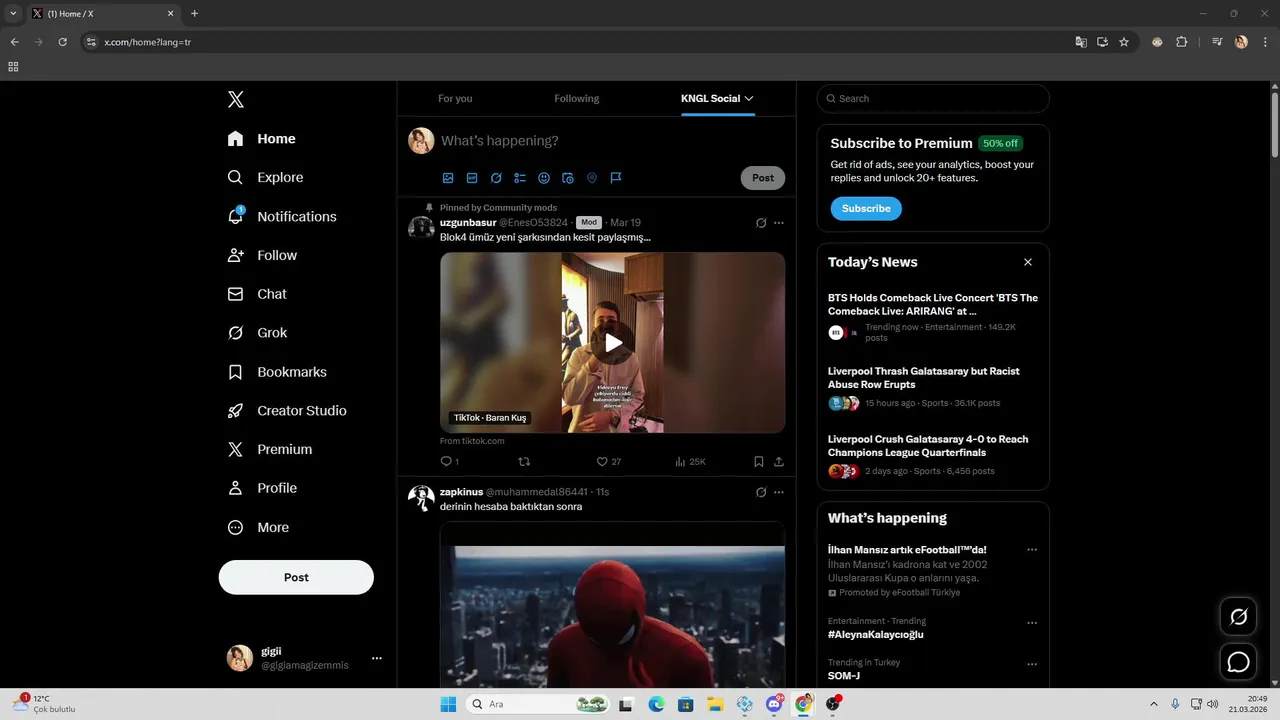Open the Follow people page
Viewport: 1280px width, 720px height.
pos(262,255)
